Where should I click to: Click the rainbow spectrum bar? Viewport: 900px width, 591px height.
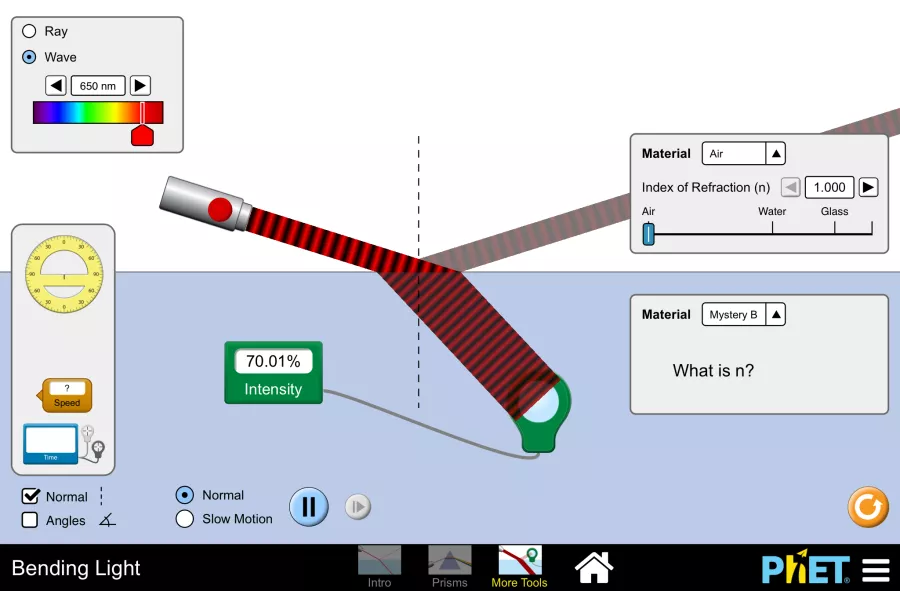pos(98,112)
